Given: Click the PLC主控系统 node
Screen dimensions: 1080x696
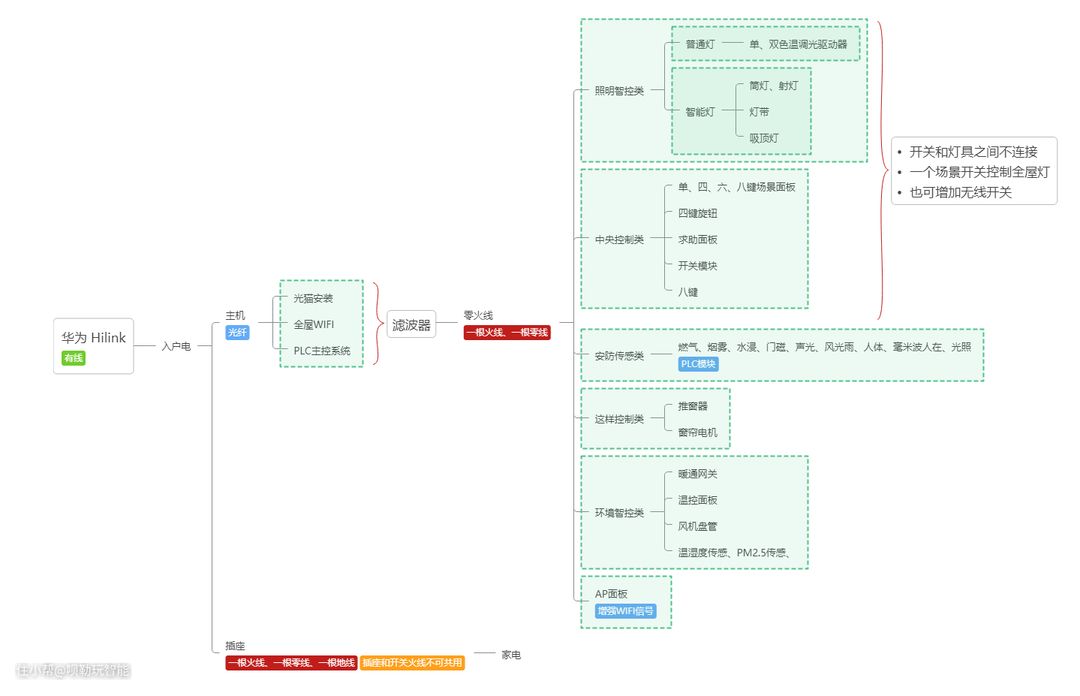Looking at the screenshot, I should 322,350.
